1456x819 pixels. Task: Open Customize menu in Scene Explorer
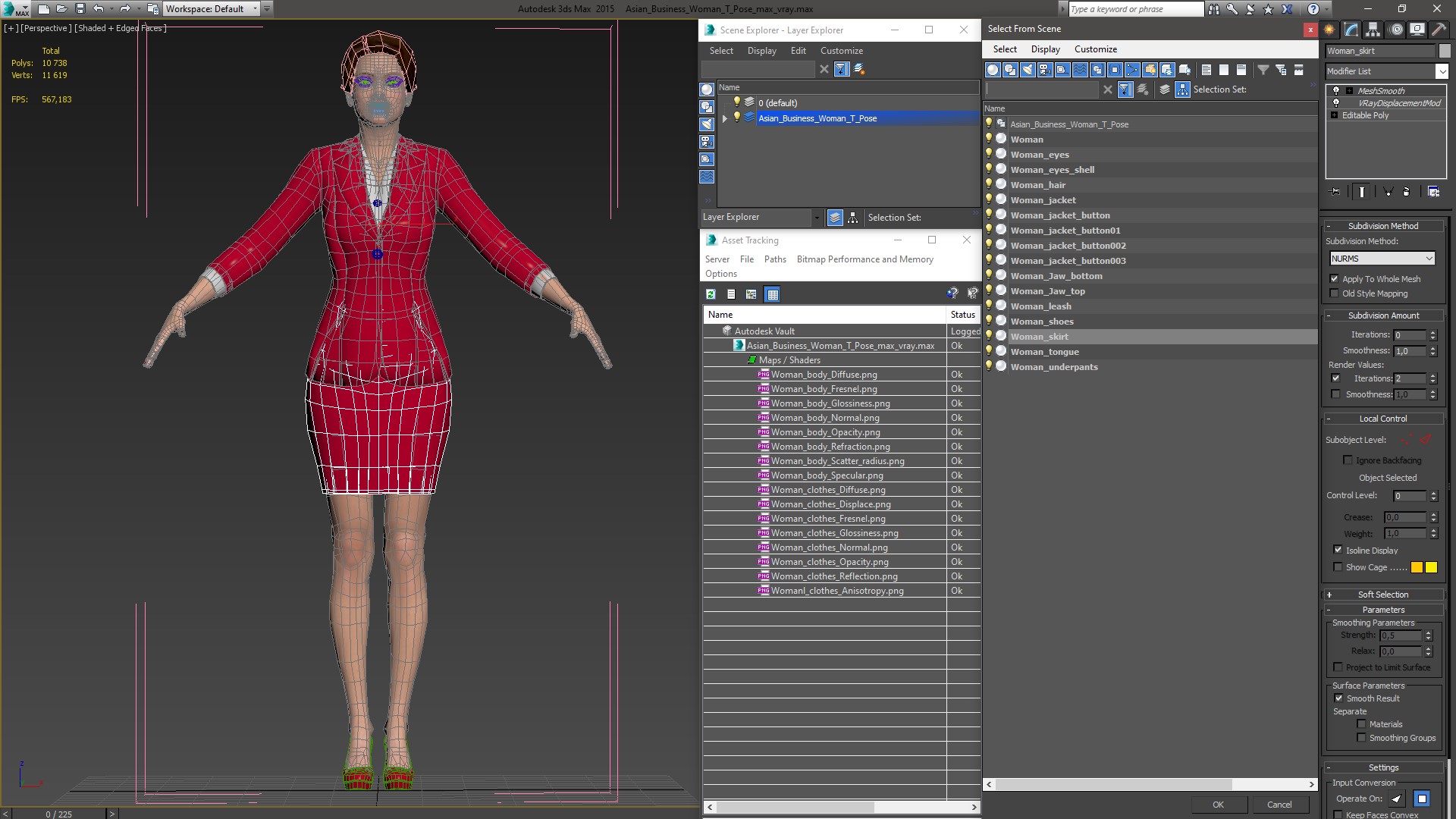click(841, 51)
